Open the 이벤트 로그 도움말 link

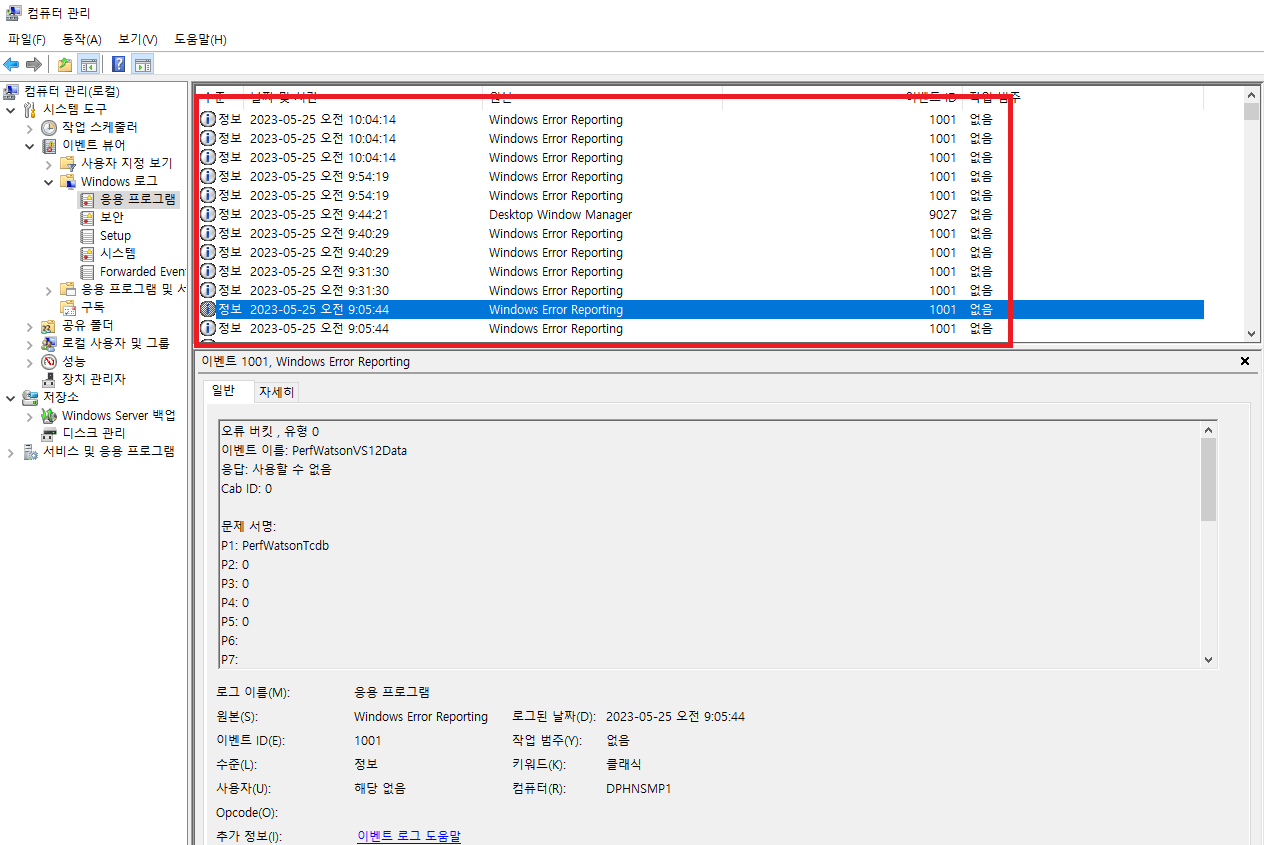point(409,836)
